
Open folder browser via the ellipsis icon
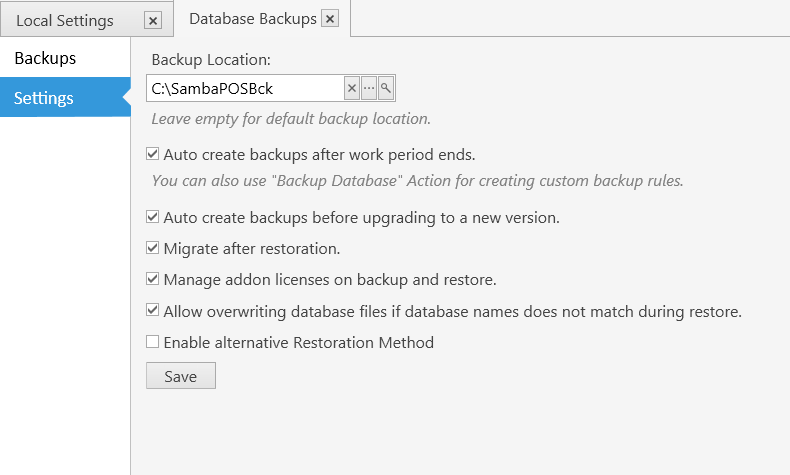369,89
